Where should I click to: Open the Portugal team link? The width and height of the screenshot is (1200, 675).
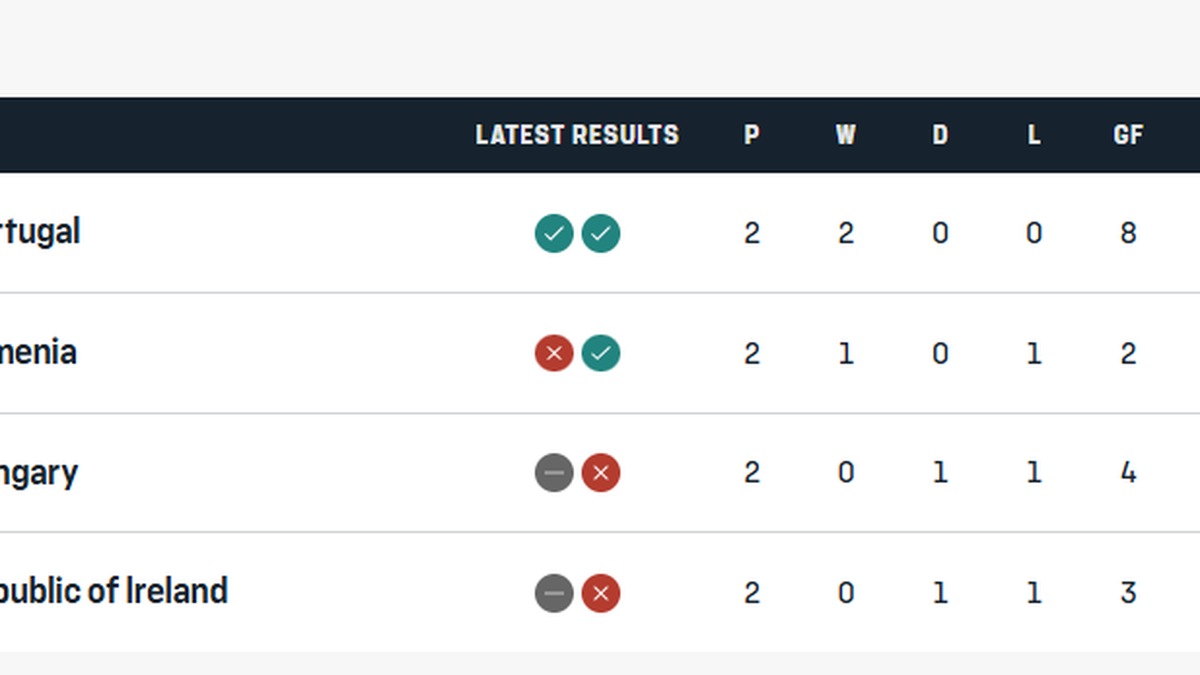(38, 232)
